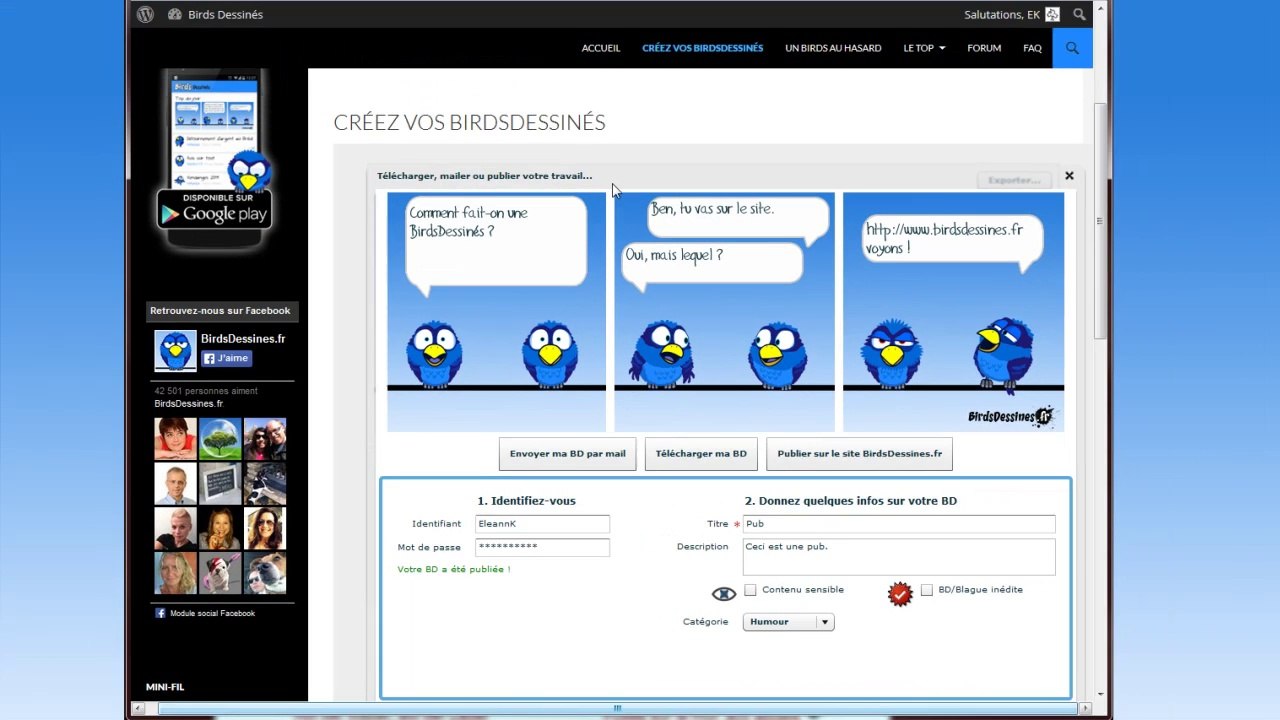This screenshot has width=1280, height=720.
Task: Expand the LE TOP menu
Action: click(924, 48)
